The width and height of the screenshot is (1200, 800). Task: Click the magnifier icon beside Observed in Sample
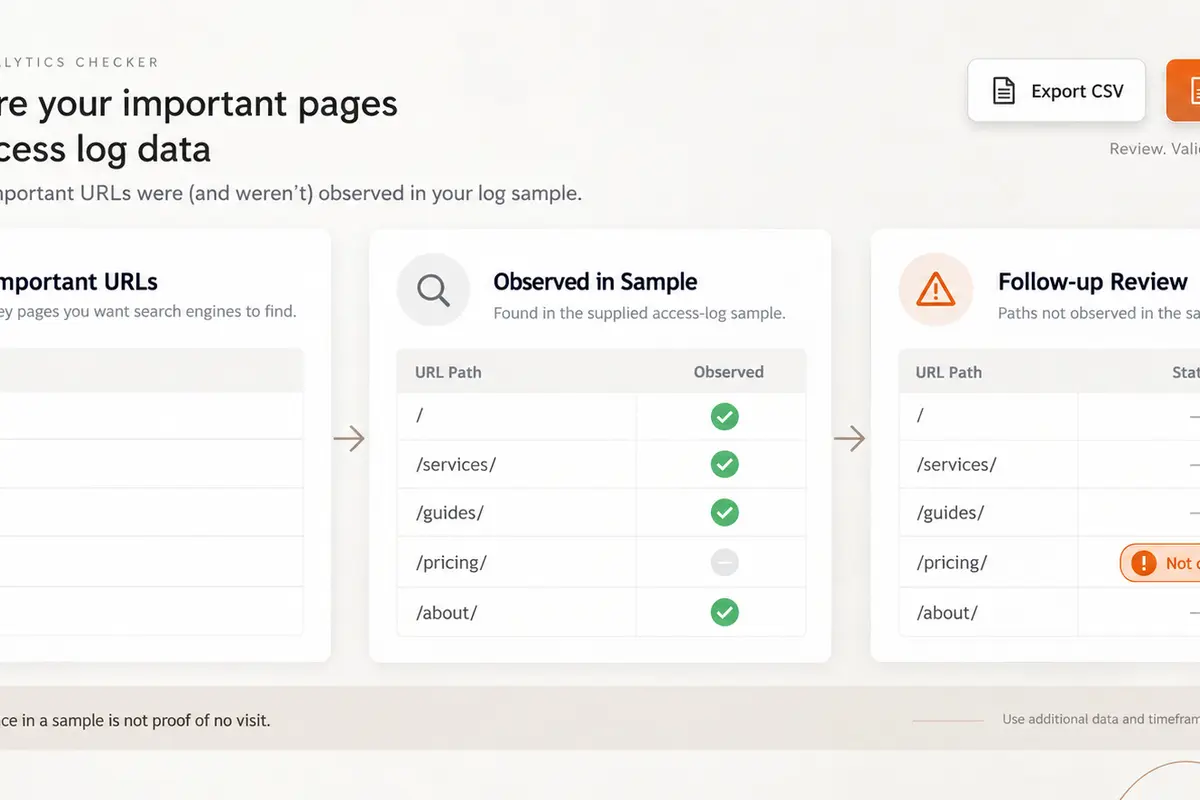point(433,290)
